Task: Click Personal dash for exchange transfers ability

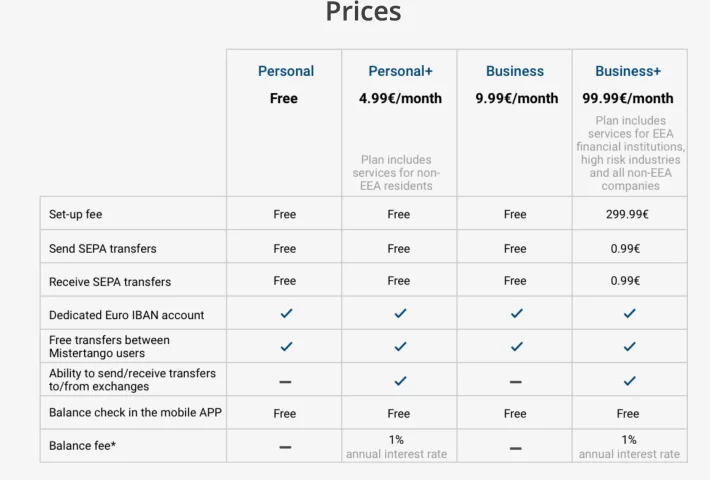Action: [285, 382]
